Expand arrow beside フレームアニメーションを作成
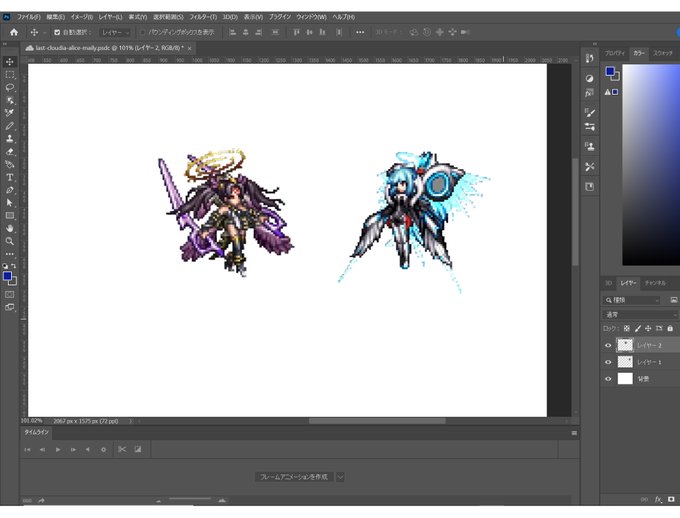Screen dimensions: 680x518 pos(340,477)
